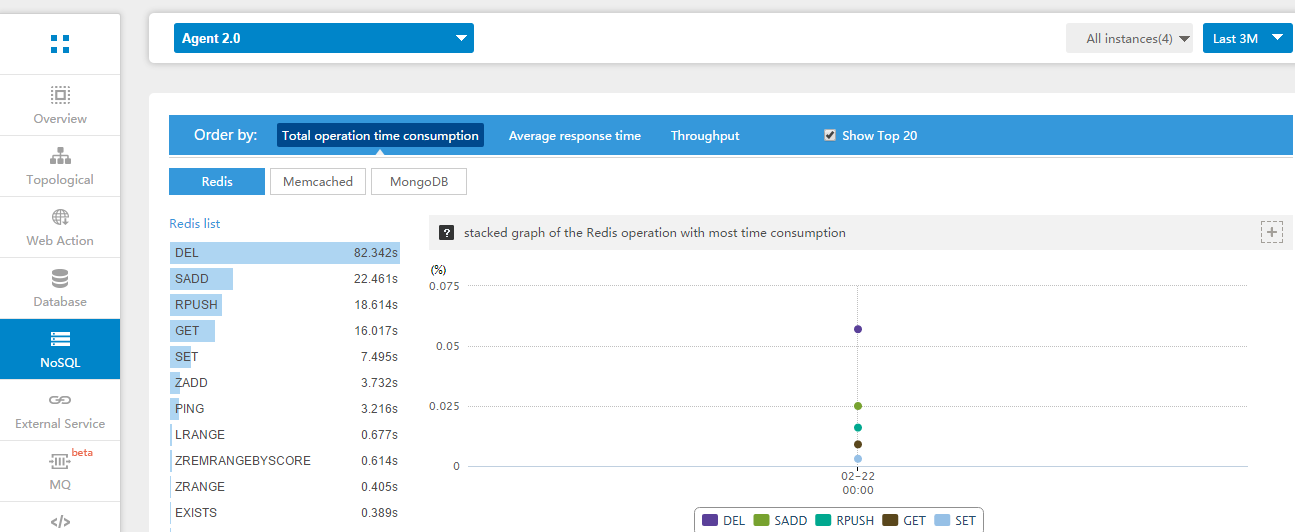The height and width of the screenshot is (532, 1295).
Task: Switch to the Memcached tab
Action: (317, 182)
